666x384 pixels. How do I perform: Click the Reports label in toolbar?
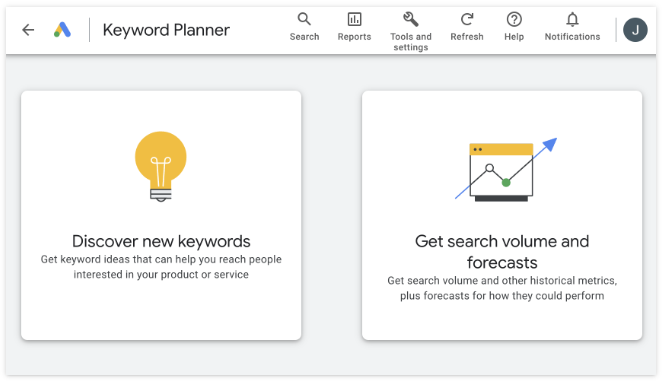tap(354, 37)
